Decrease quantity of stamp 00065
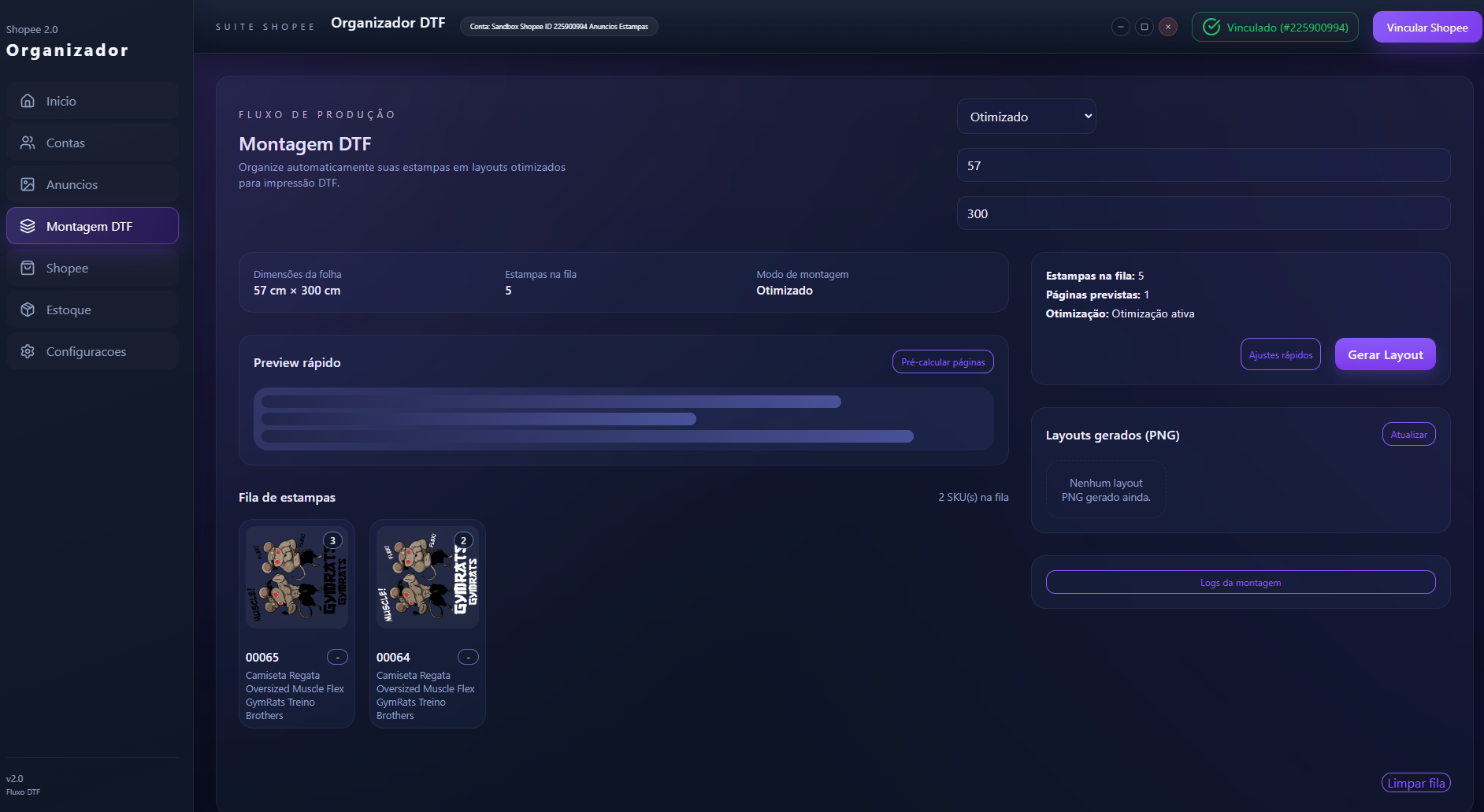 337,657
